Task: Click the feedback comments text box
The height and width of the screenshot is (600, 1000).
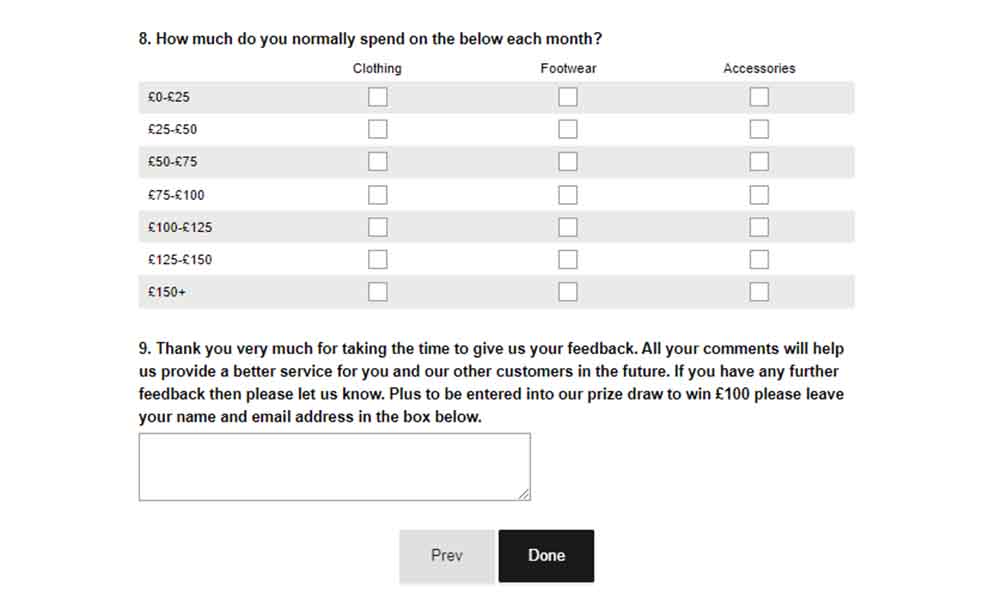Action: click(x=335, y=467)
